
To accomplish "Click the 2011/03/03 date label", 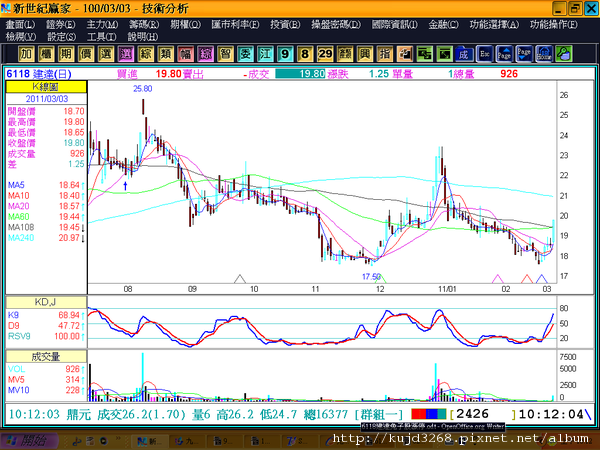I will [x=47, y=99].
